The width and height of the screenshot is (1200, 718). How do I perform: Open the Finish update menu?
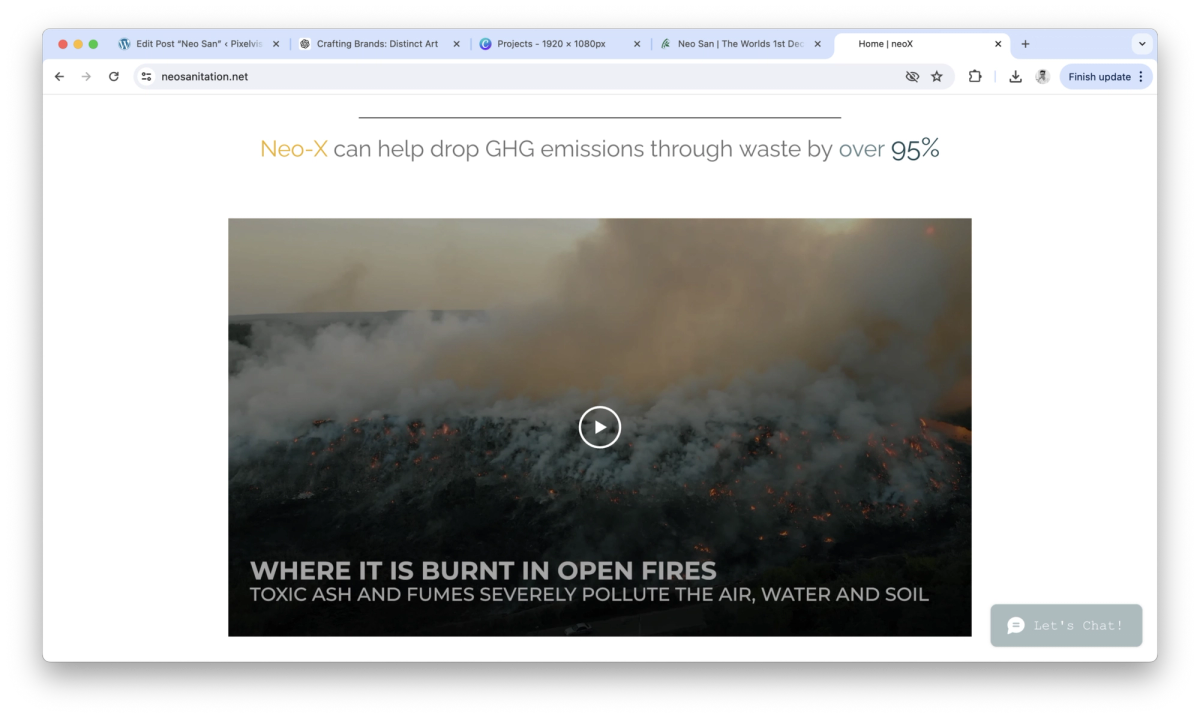(1106, 76)
